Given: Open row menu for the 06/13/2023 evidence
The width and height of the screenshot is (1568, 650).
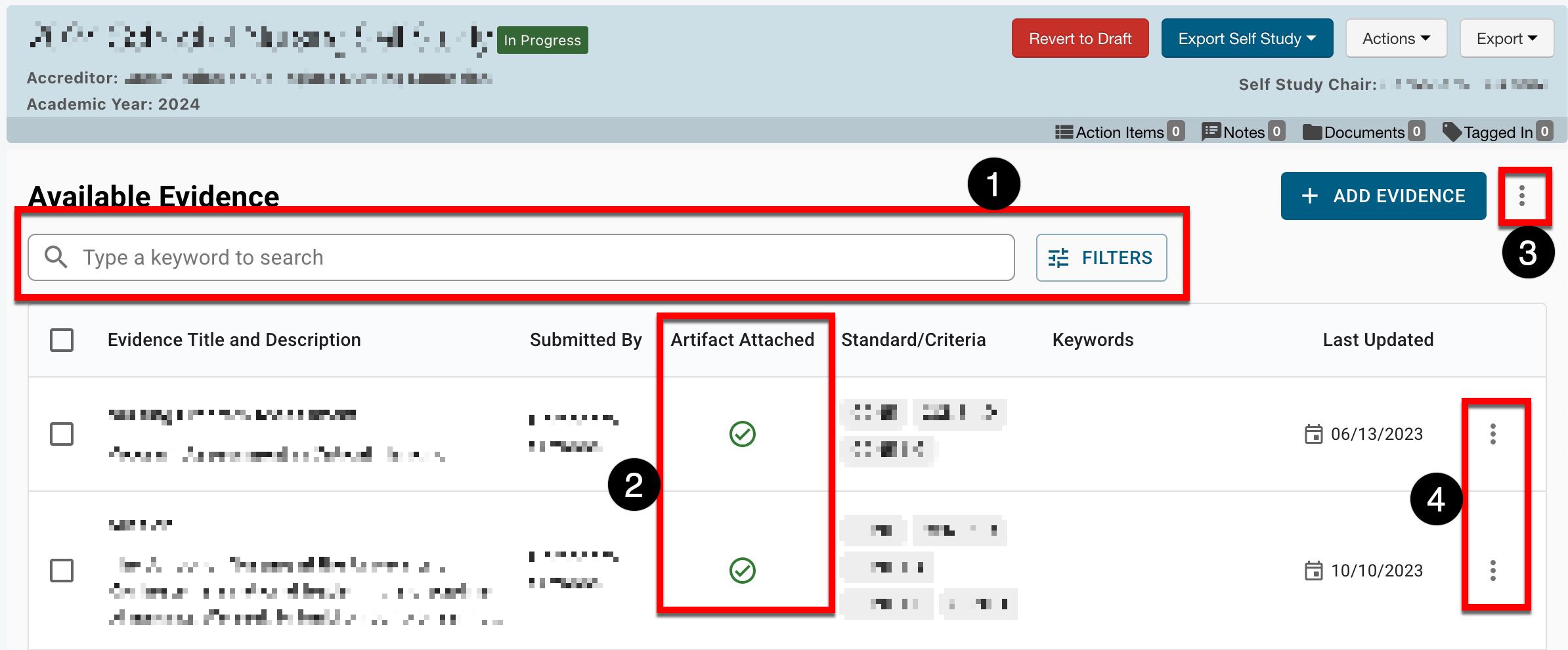Looking at the screenshot, I should point(1492,434).
